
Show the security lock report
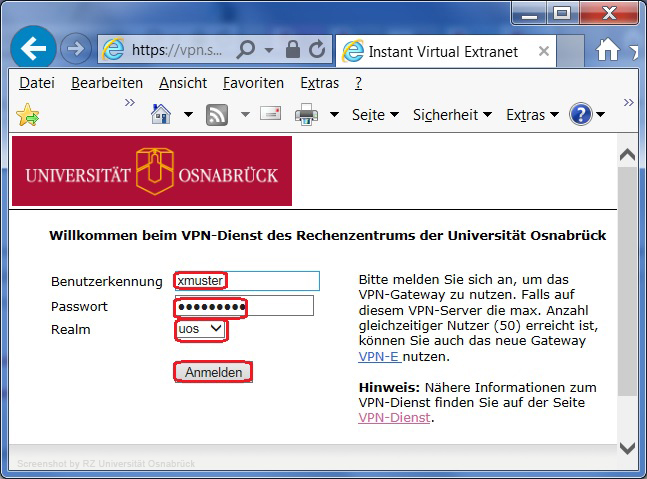click(293, 49)
